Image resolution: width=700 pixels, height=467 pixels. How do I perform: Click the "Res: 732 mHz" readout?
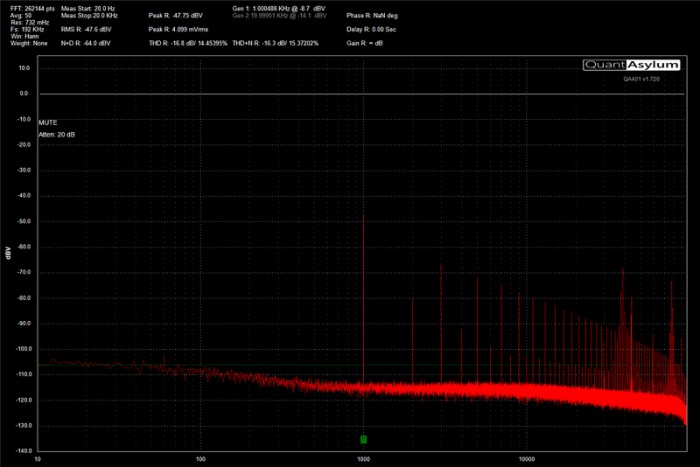click(29, 22)
